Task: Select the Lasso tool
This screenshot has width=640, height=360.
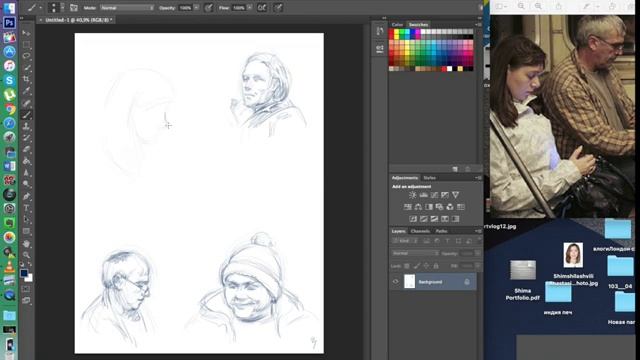Action: point(27,56)
